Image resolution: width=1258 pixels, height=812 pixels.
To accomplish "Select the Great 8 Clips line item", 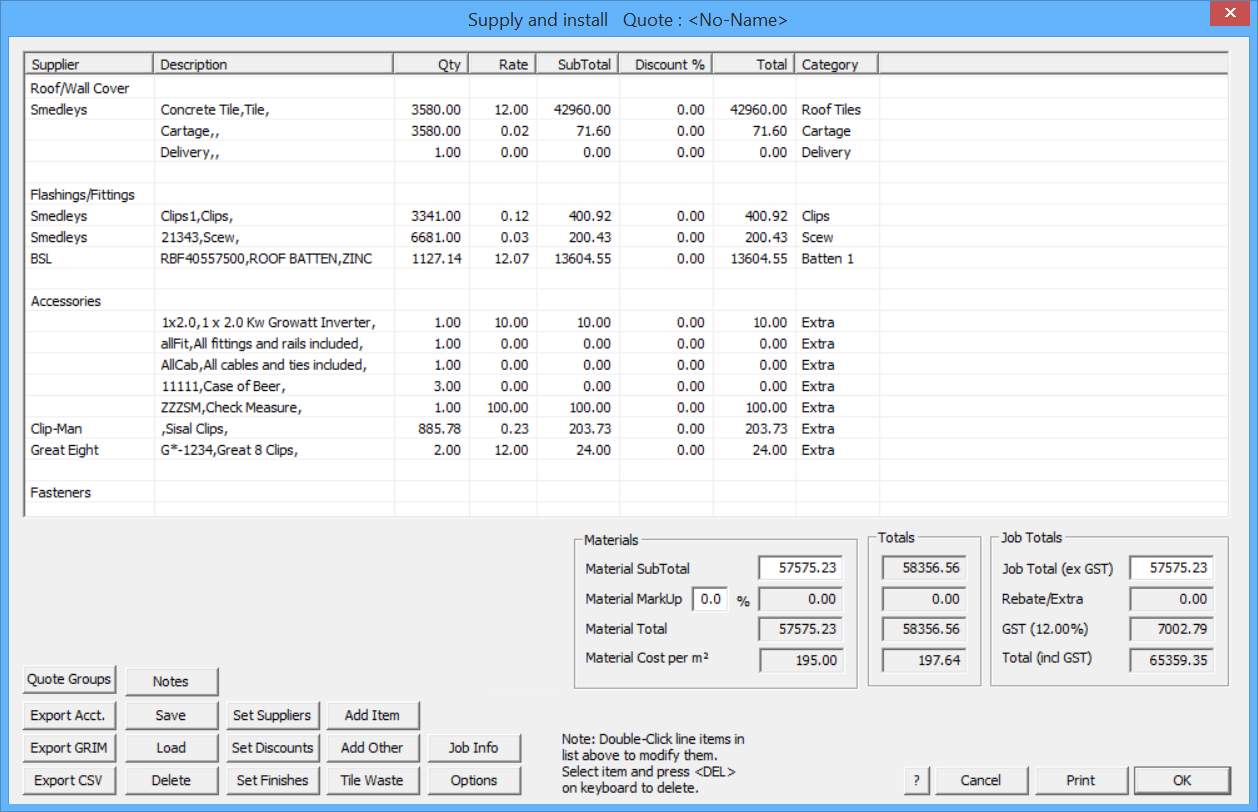I will tap(626, 450).
